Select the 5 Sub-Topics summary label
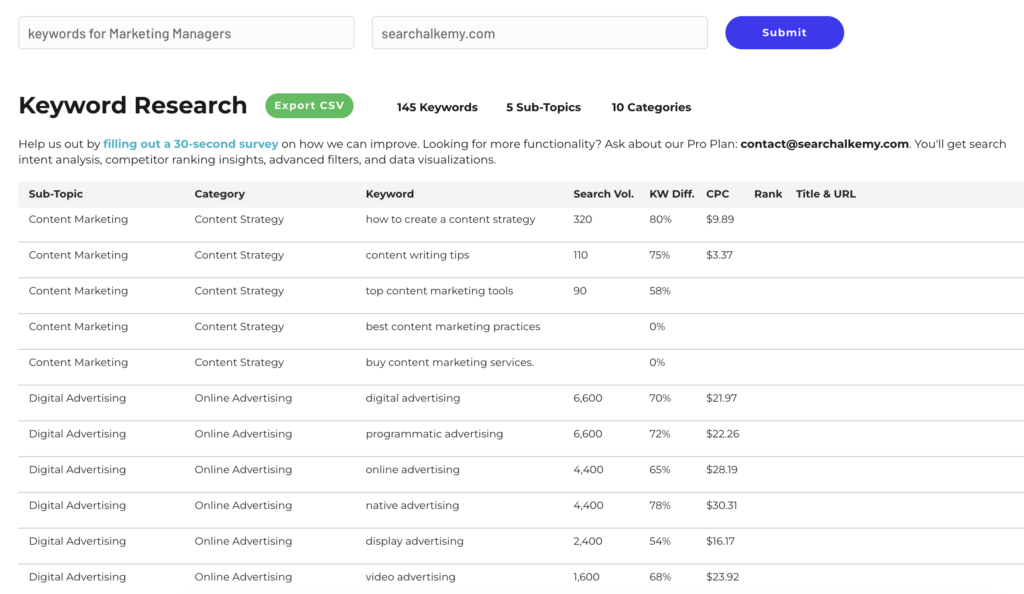 [x=543, y=107]
